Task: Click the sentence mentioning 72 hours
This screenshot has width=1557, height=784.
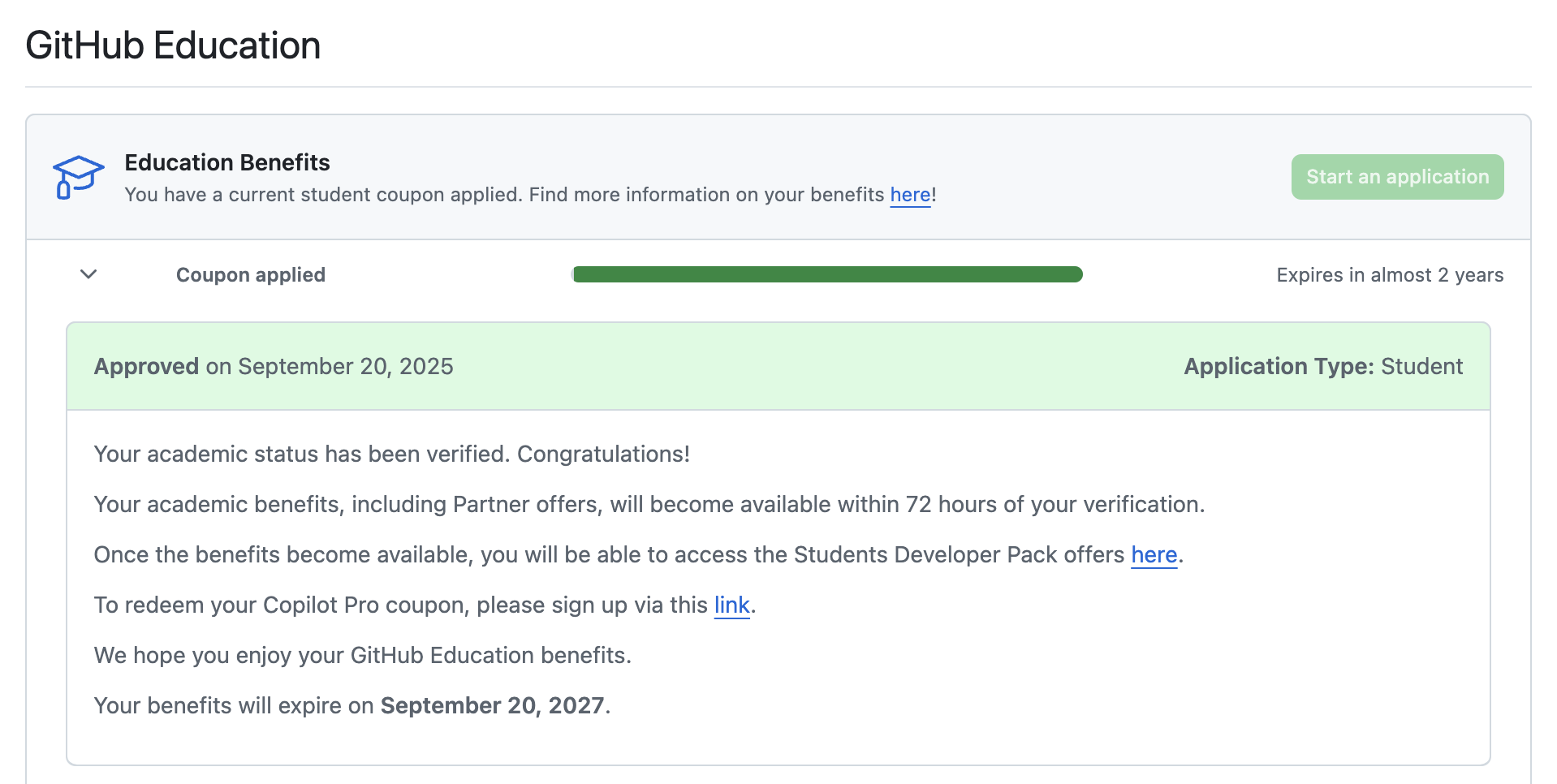Action: pos(649,504)
